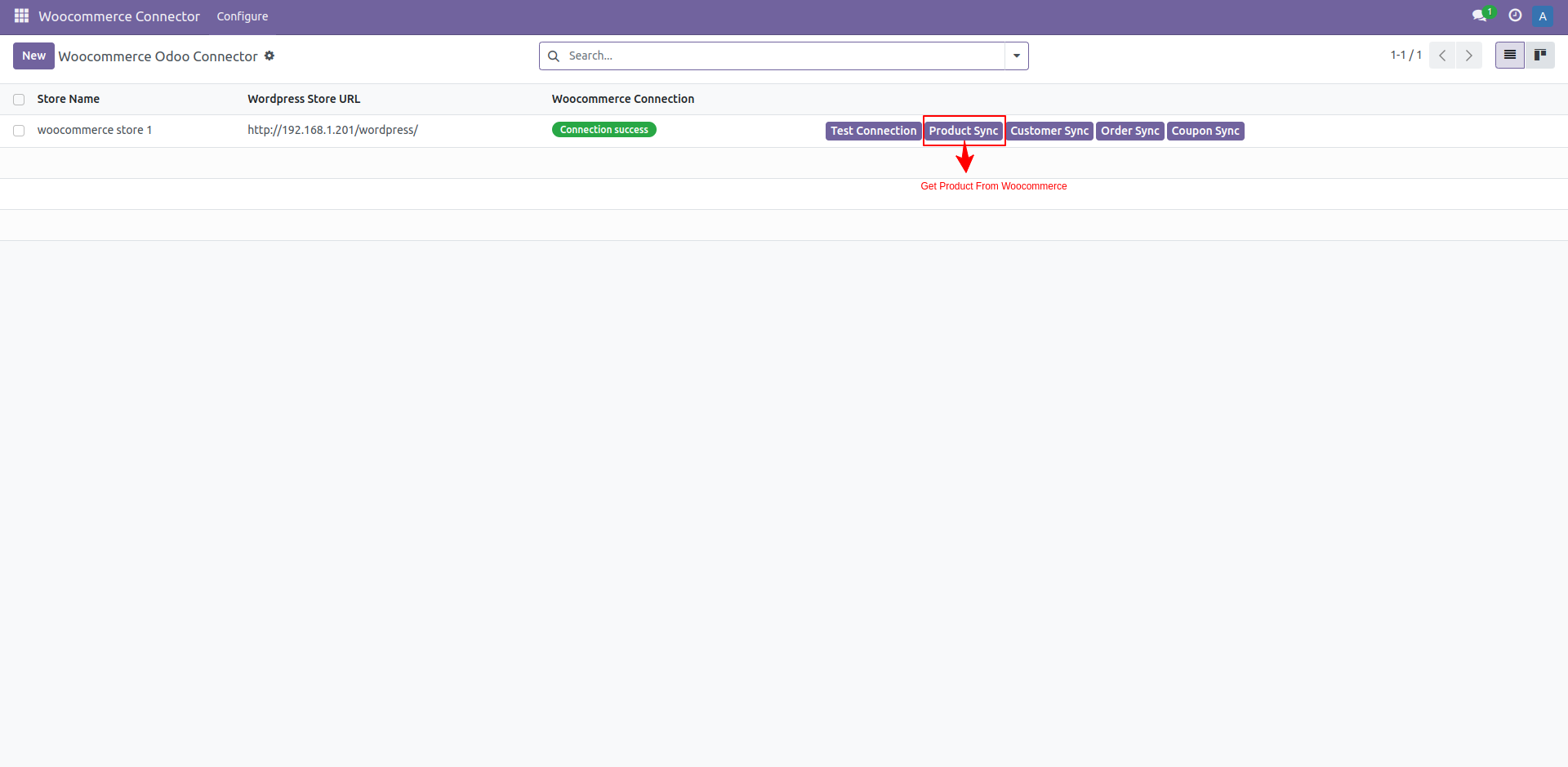Select all records with the header checkbox
The width and height of the screenshot is (1568, 767).
[x=18, y=99]
